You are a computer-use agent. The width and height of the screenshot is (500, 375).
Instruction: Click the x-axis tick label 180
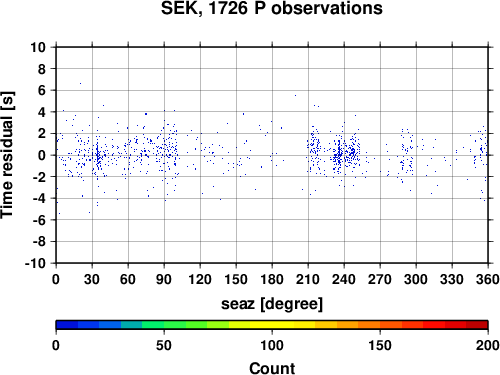tap(272, 279)
